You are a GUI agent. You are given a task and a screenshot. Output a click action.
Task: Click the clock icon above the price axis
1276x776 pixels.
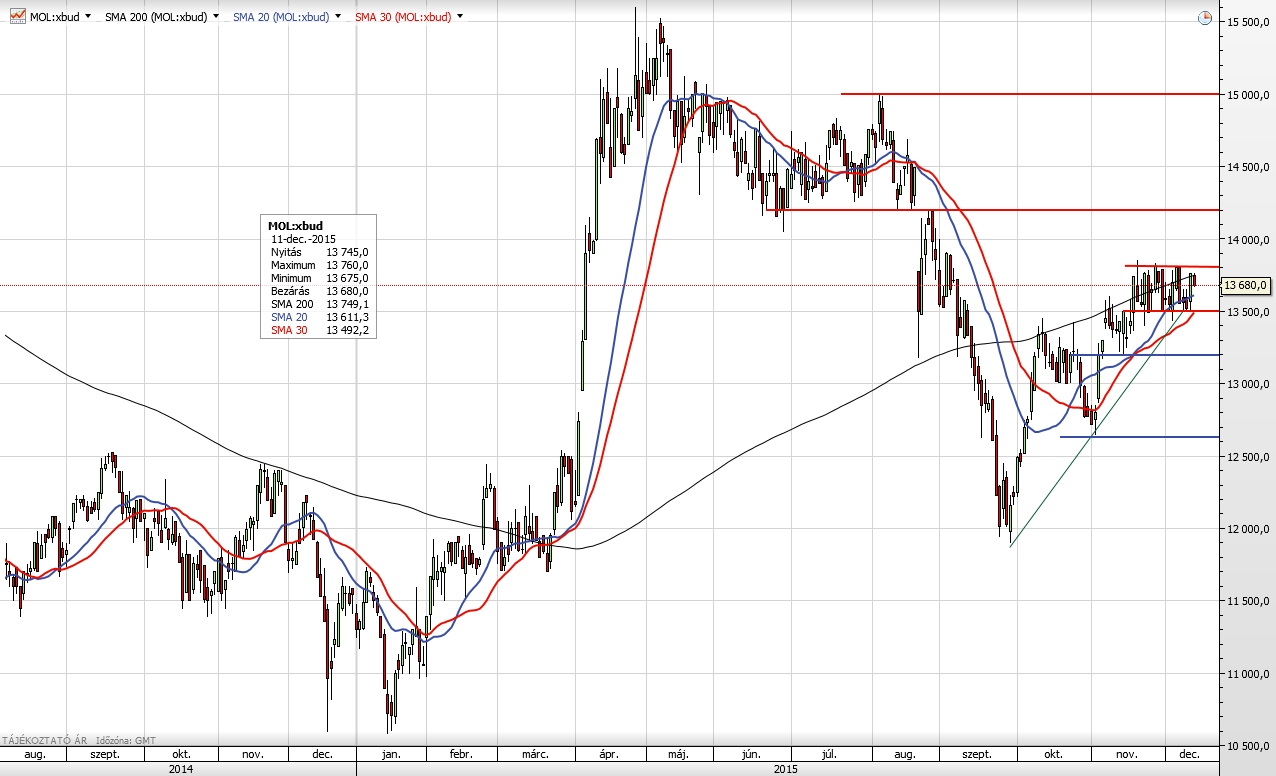pyautogui.click(x=1205, y=18)
